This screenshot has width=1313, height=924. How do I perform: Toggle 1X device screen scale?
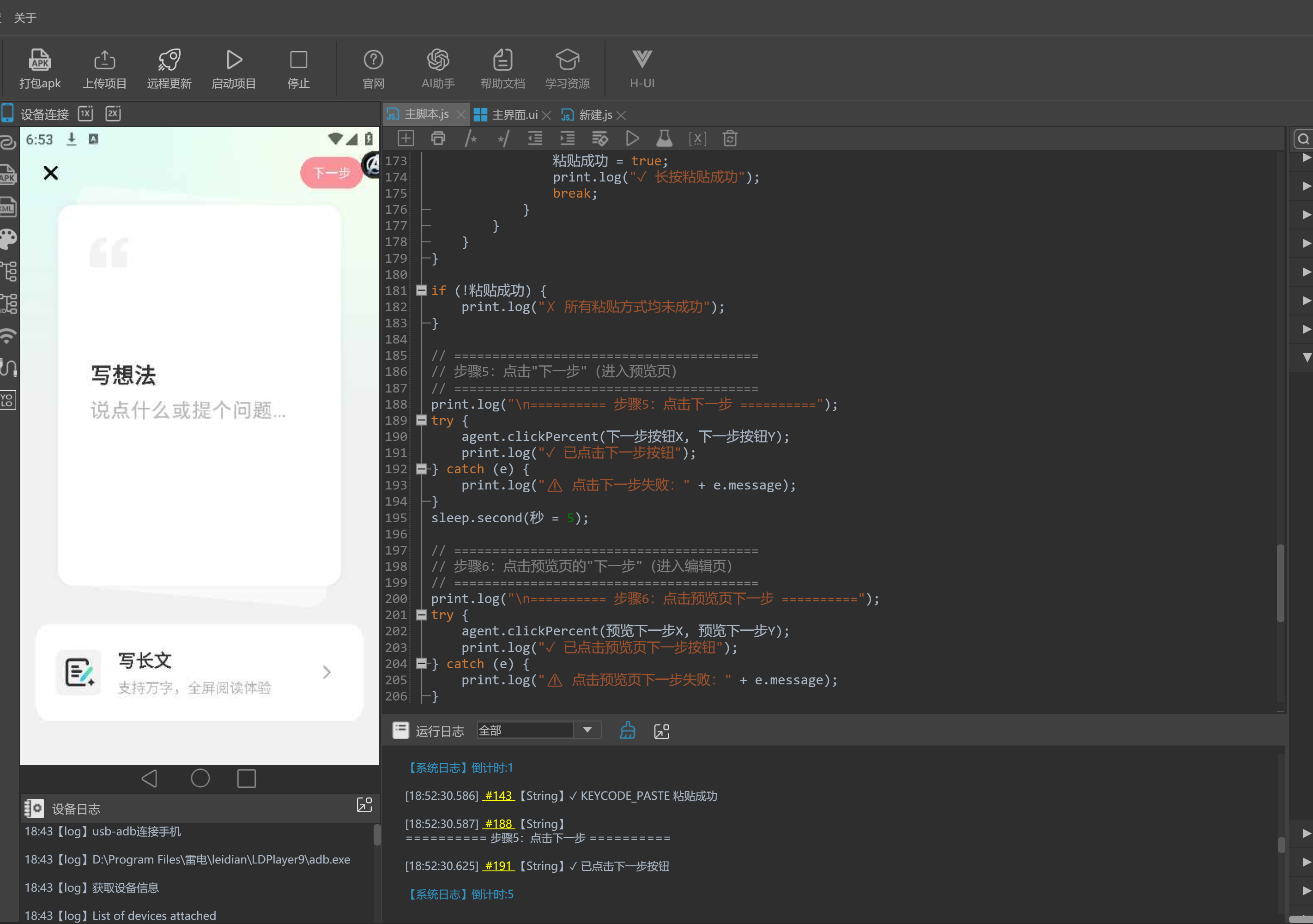[86, 114]
